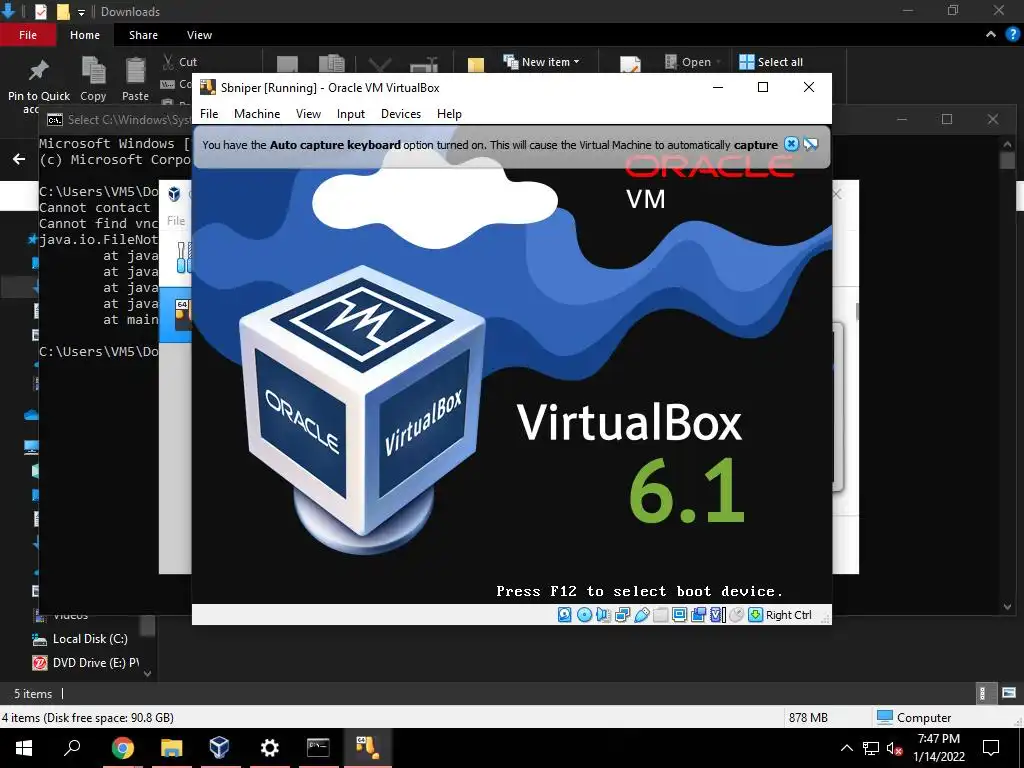
Task: Open taskbar Search
Action: [72, 748]
